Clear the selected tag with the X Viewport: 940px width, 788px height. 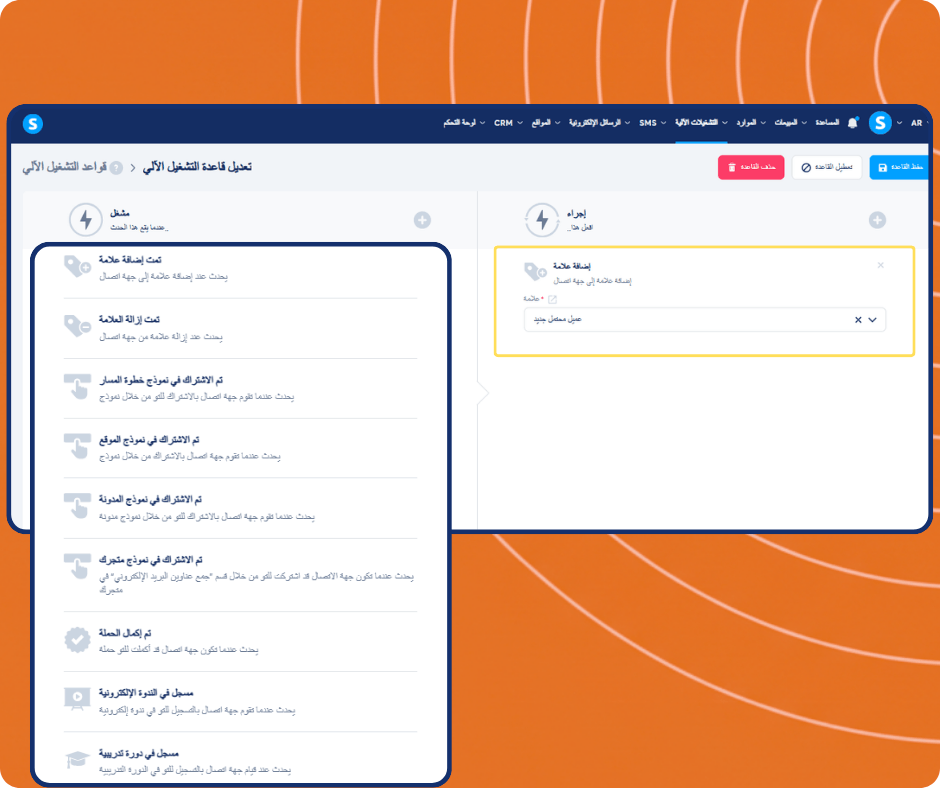tap(858, 320)
